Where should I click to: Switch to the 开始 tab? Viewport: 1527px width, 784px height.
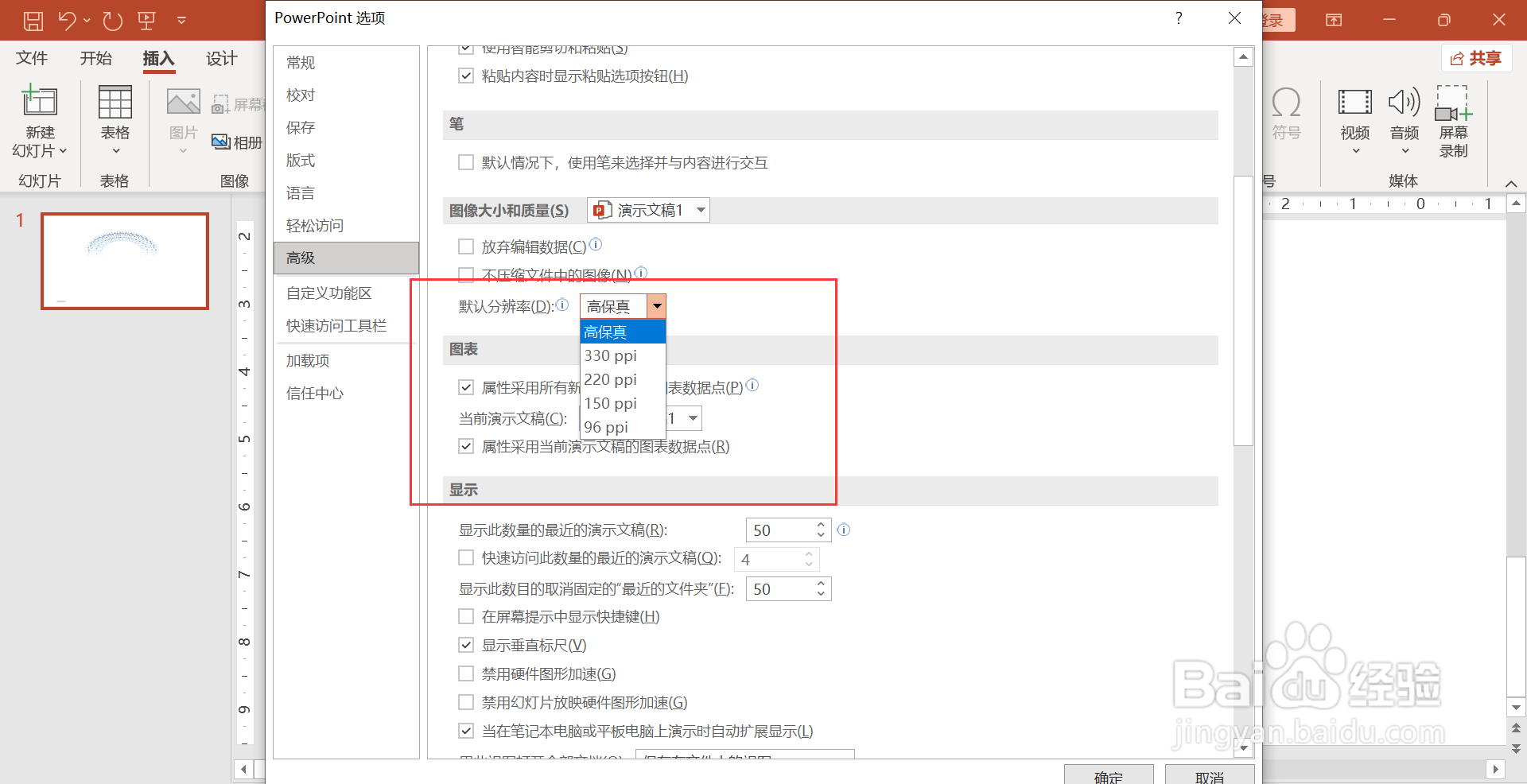(95, 58)
